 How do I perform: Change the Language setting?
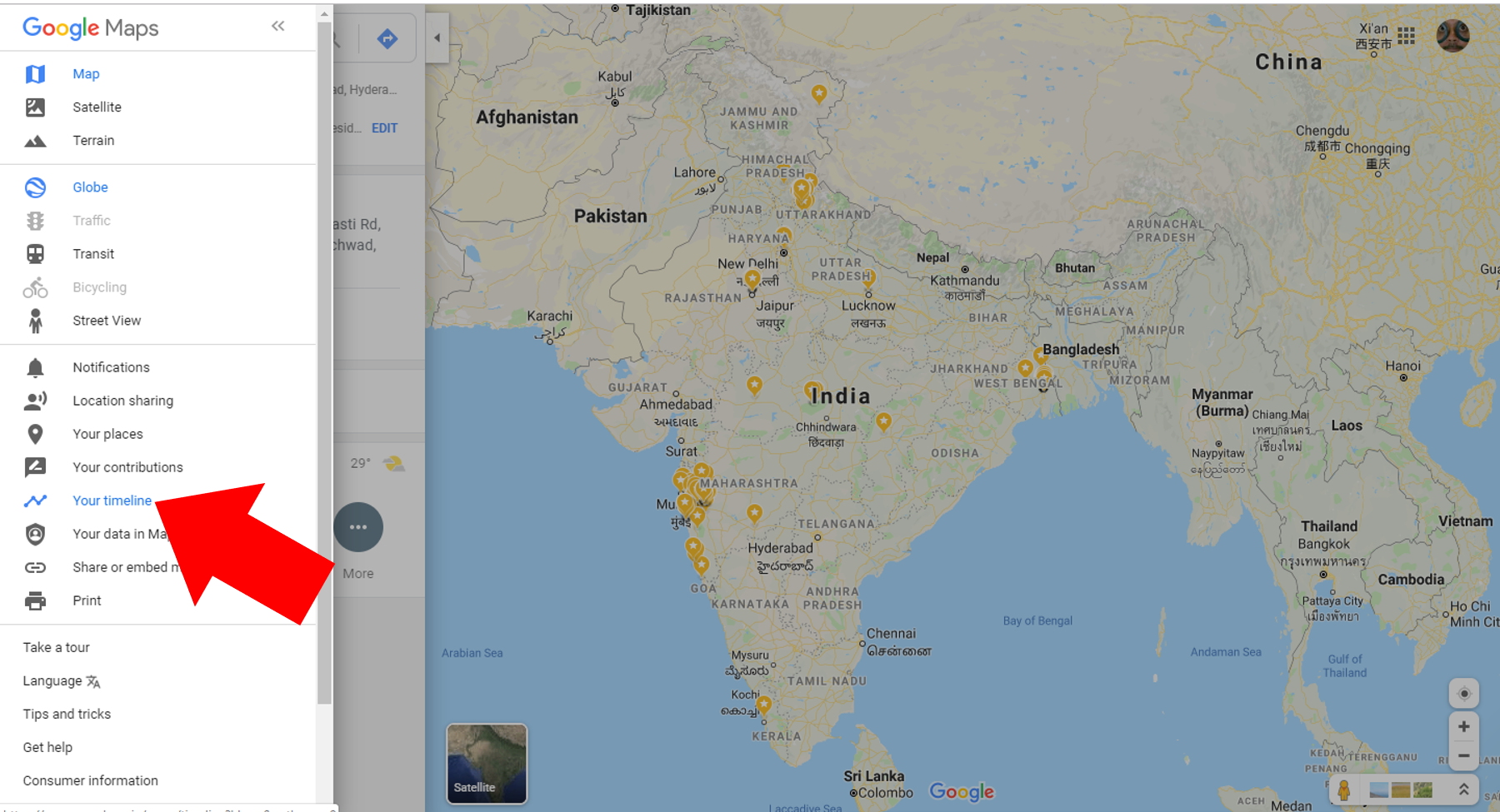(x=61, y=681)
